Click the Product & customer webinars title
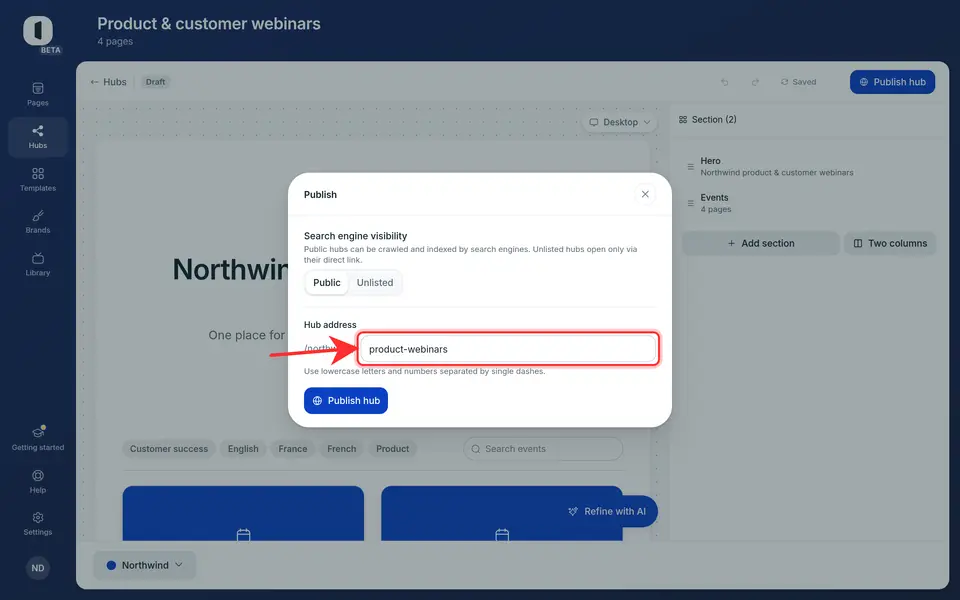The height and width of the screenshot is (600, 960). pyautogui.click(x=209, y=23)
